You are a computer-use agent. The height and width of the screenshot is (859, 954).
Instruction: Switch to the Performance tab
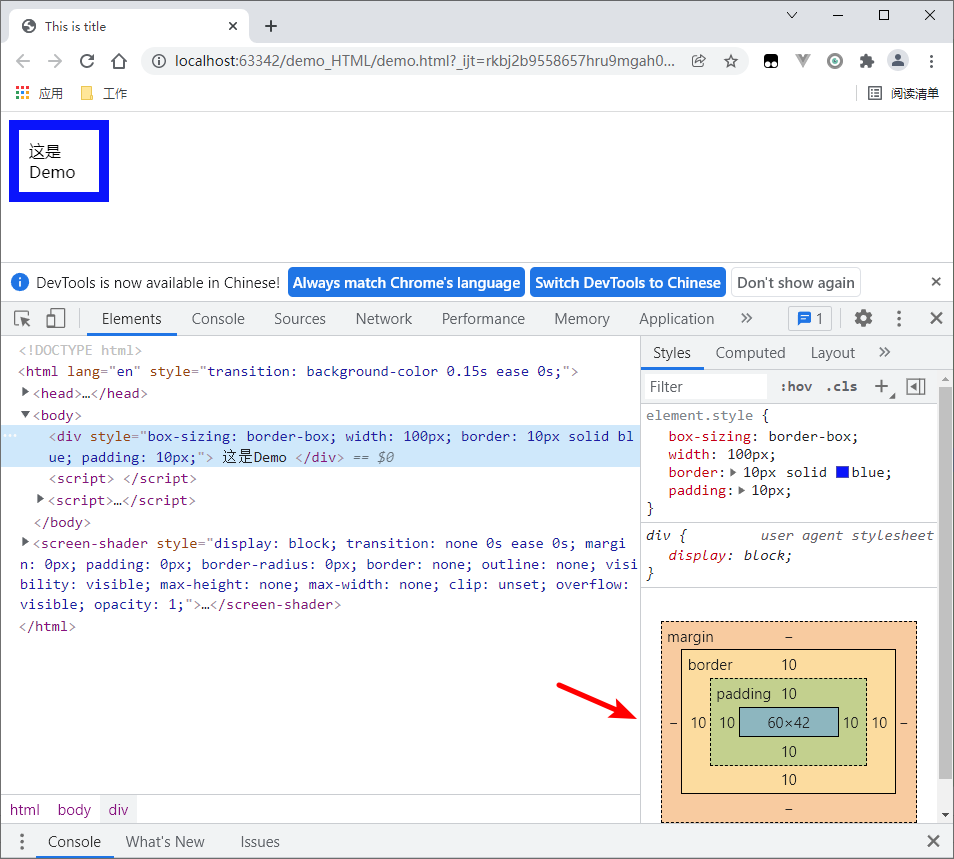pyautogui.click(x=483, y=319)
